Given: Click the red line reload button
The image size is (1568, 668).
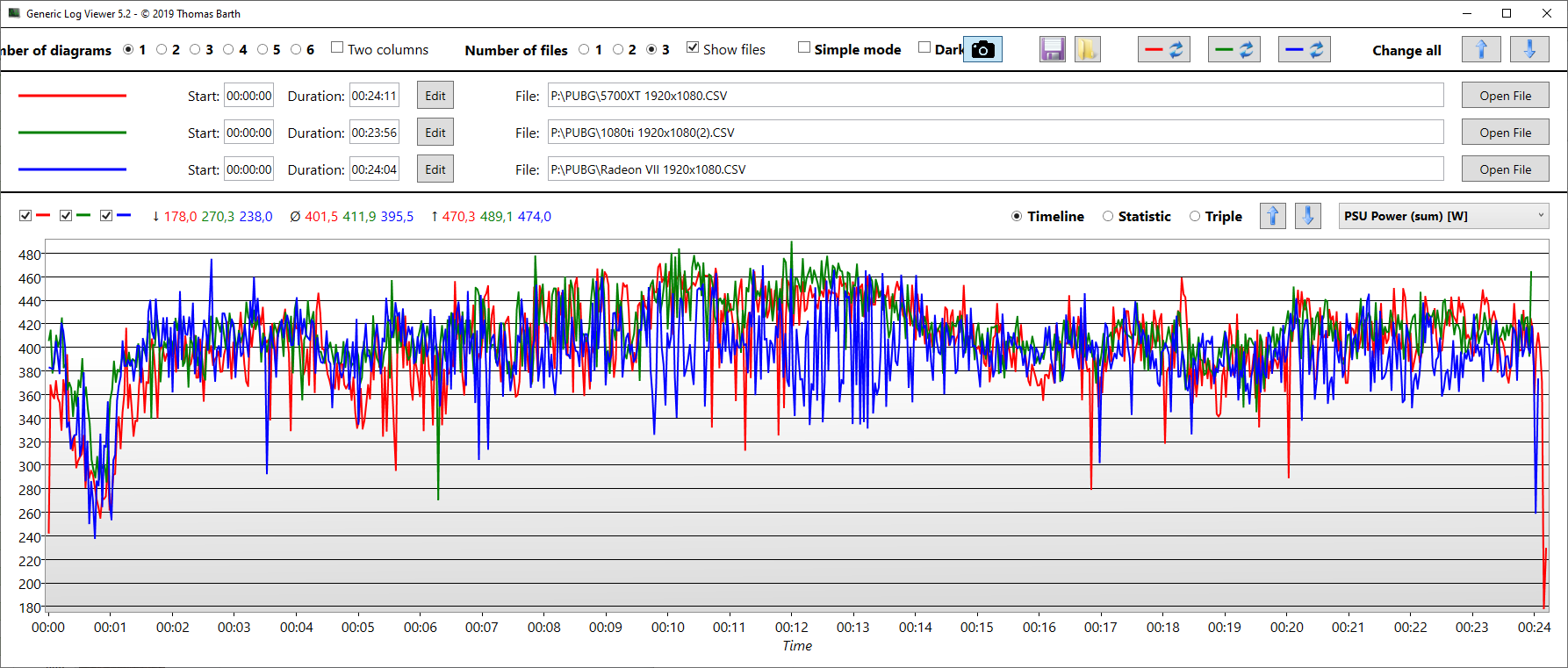Looking at the screenshot, I should (1163, 50).
